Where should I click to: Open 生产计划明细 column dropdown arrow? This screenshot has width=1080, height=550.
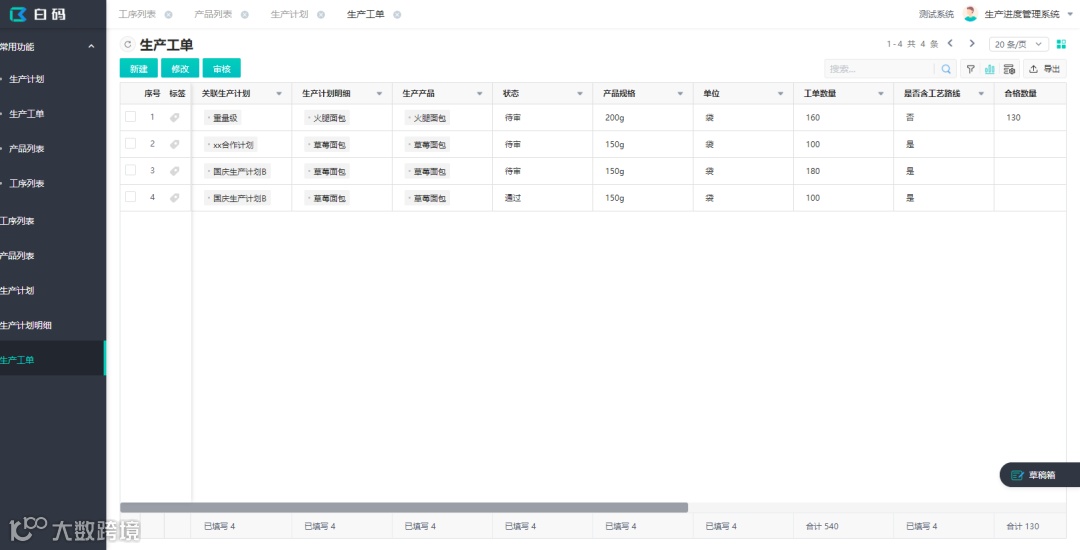point(380,94)
